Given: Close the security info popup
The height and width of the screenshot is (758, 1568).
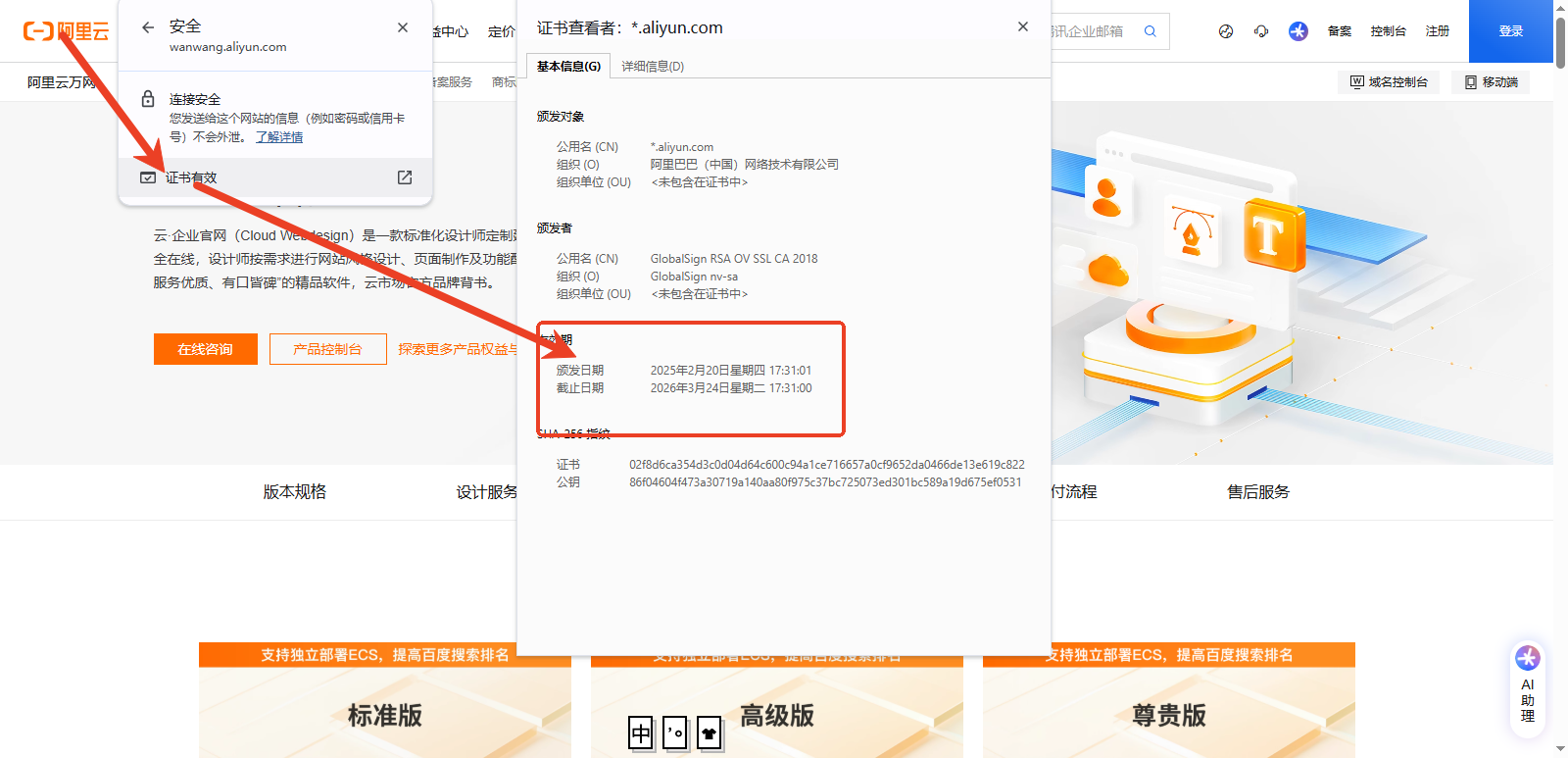Looking at the screenshot, I should pyautogui.click(x=403, y=27).
